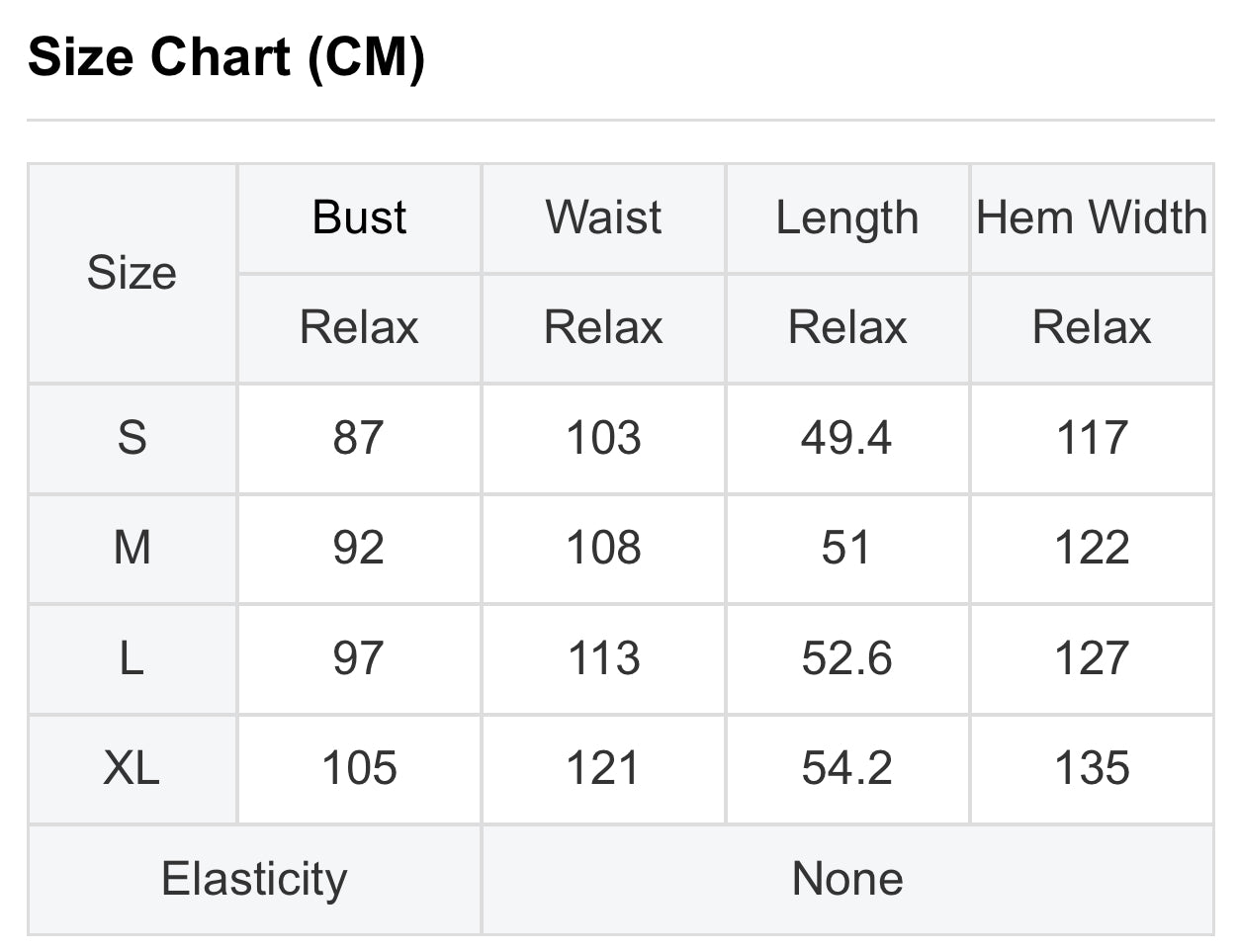Click the M size row label
The width and height of the screenshot is (1239, 952).
pyautogui.click(x=133, y=549)
